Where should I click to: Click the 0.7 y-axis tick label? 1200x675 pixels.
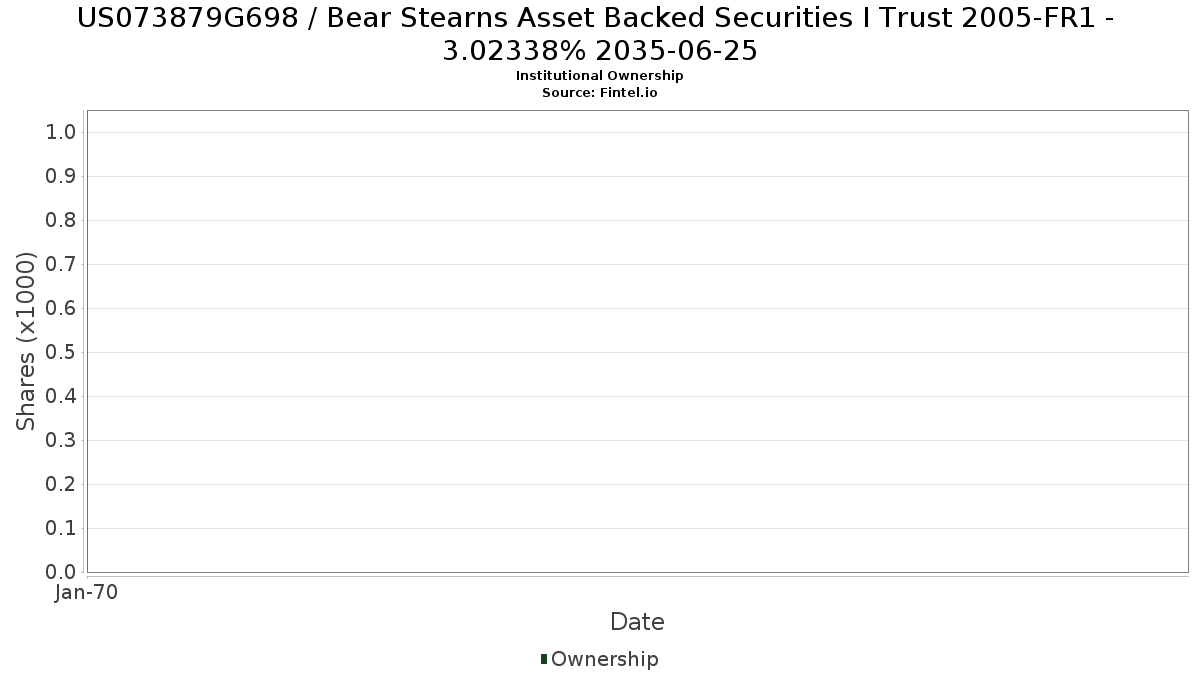(x=62, y=264)
